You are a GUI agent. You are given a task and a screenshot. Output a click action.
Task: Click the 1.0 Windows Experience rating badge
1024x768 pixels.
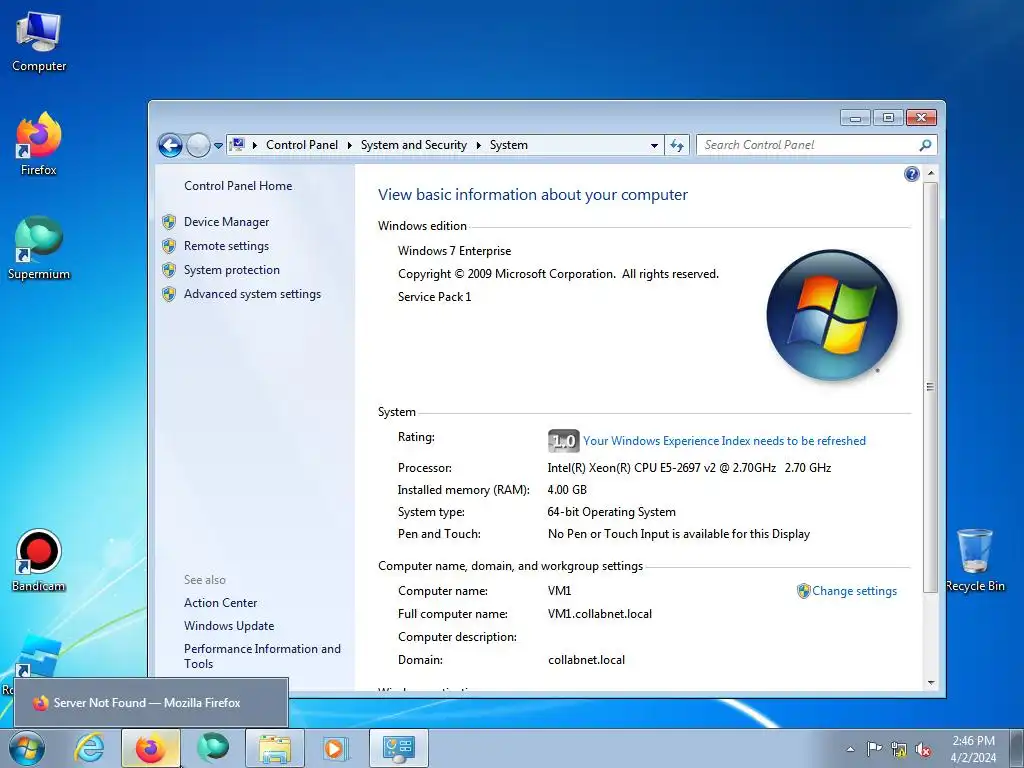563,441
